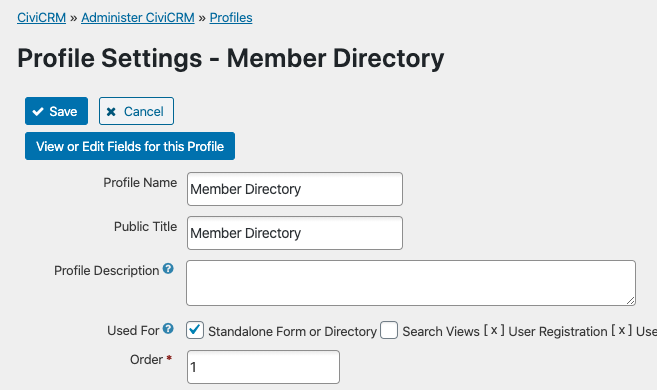Uncheck Standalone Form or Directory checkbox
The width and height of the screenshot is (657, 390).
[x=195, y=330]
